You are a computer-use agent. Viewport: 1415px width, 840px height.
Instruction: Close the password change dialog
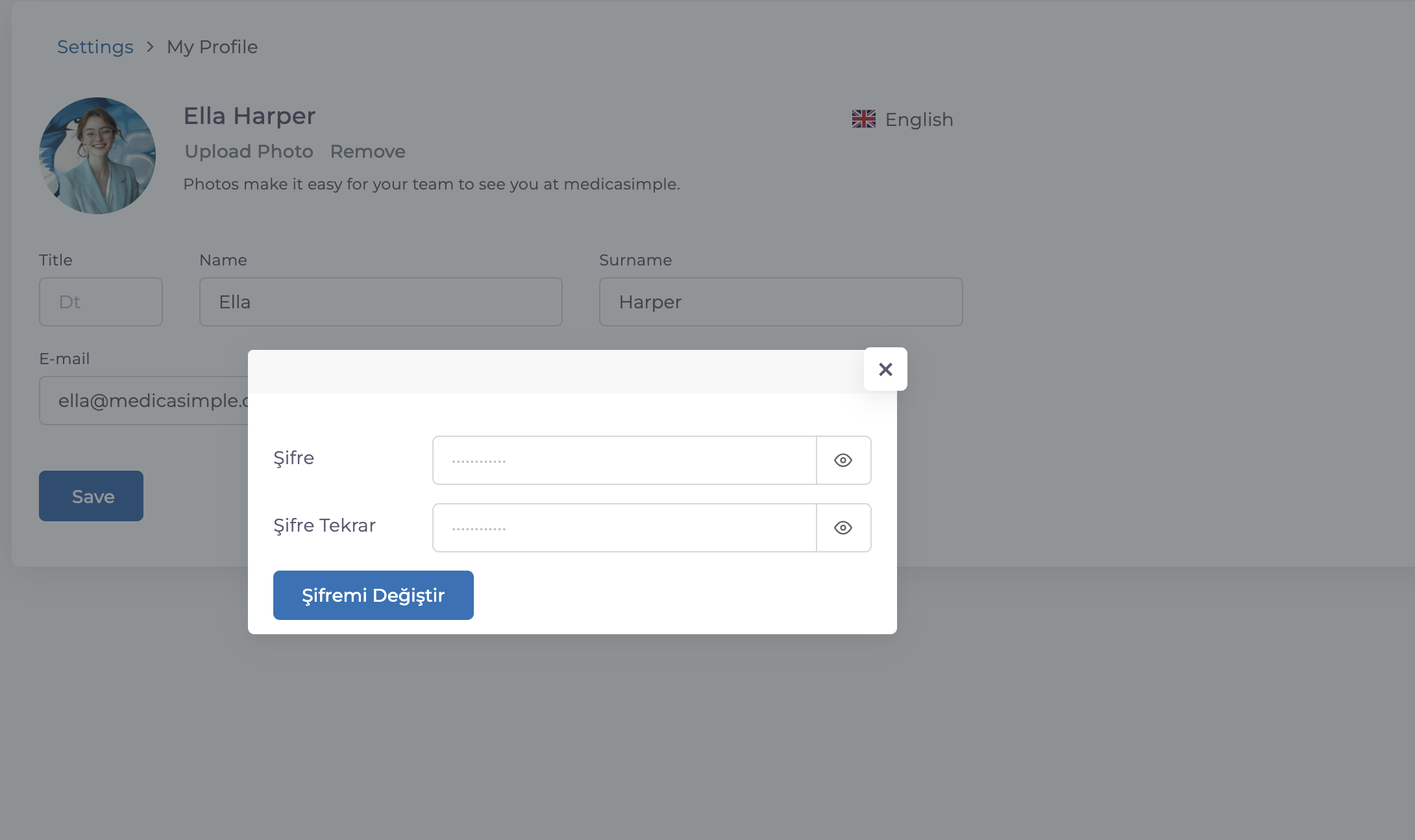coord(885,369)
